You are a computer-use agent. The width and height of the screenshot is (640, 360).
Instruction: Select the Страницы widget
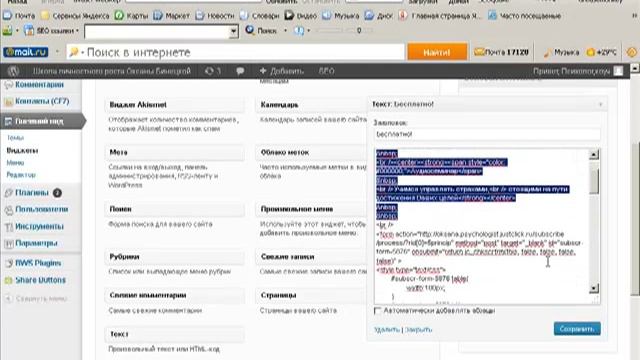click(x=311, y=295)
